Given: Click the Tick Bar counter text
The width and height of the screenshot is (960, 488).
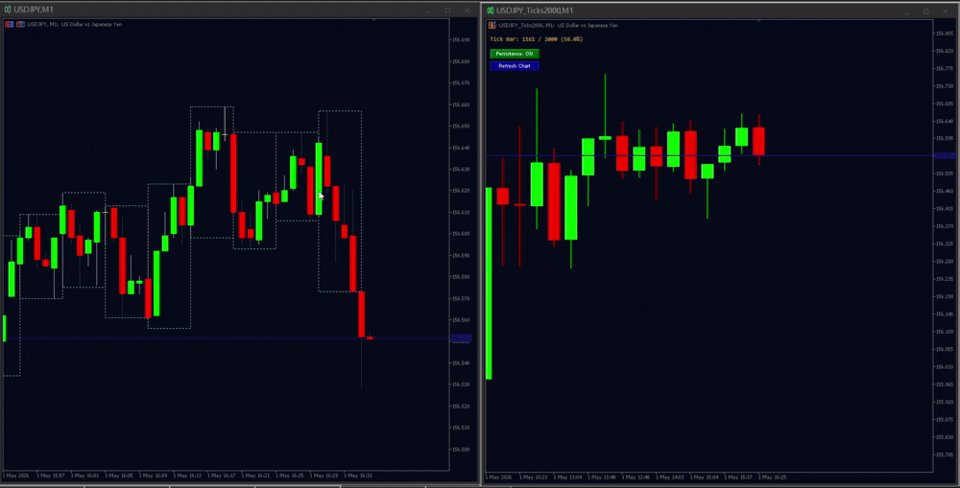Looking at the screenshot, I should click(536, 39).
